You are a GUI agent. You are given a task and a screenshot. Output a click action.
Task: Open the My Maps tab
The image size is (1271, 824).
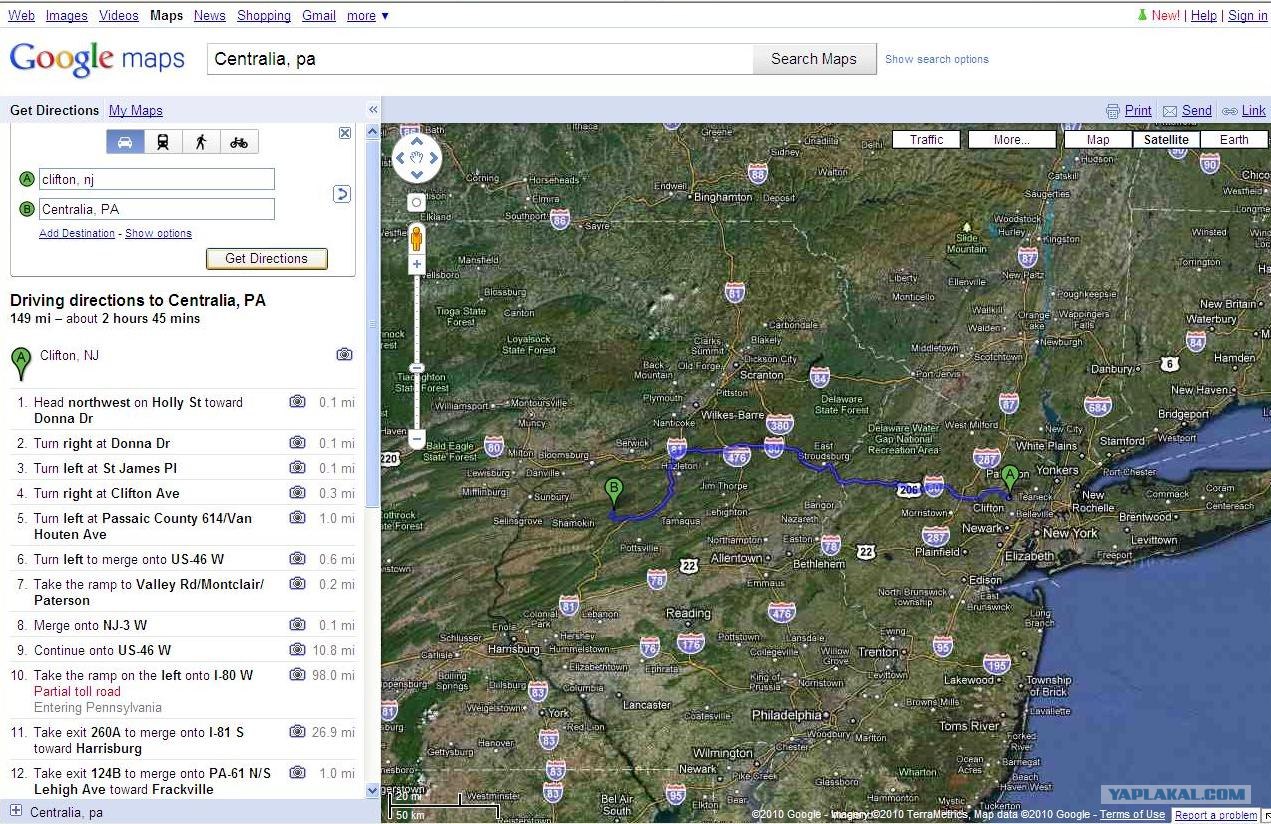coord(136,111)
